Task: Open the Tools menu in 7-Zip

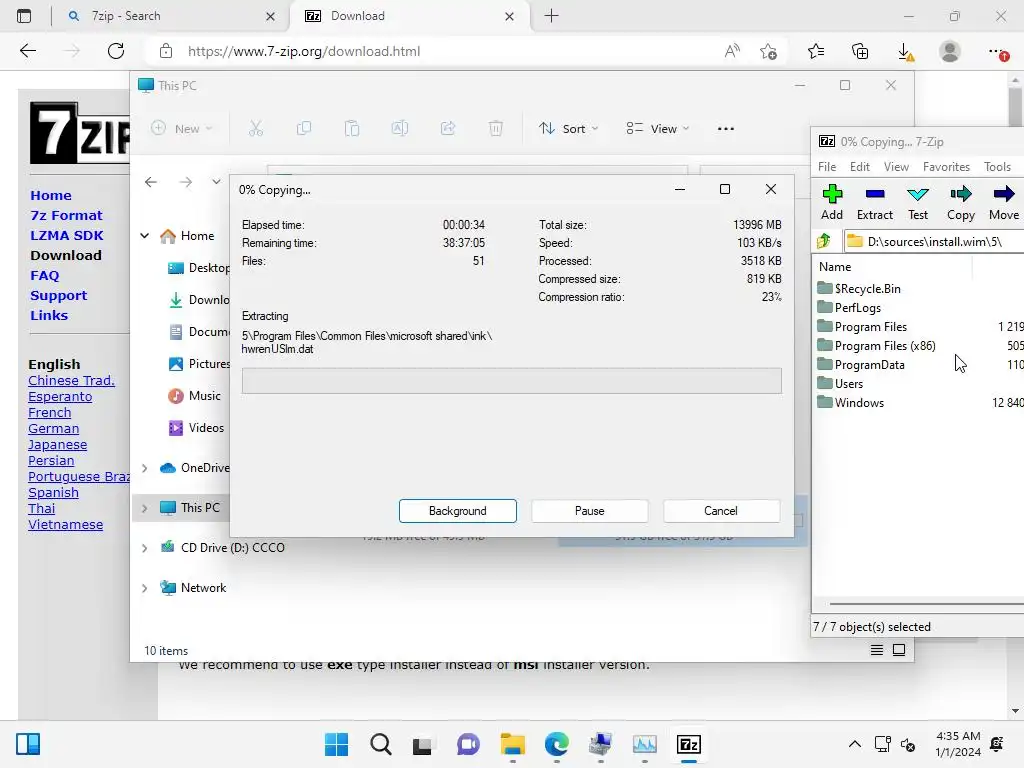Action: coord(997,167)
